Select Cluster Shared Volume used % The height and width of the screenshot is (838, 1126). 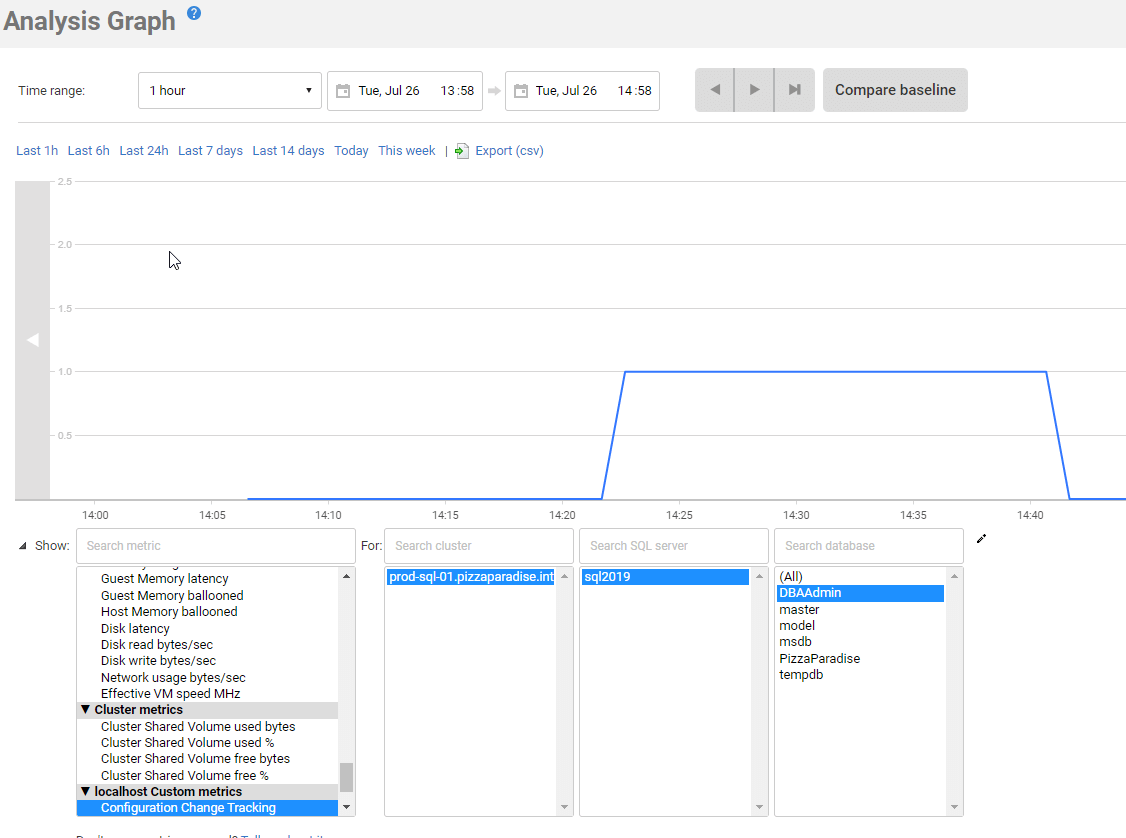[x=187, y=742]
